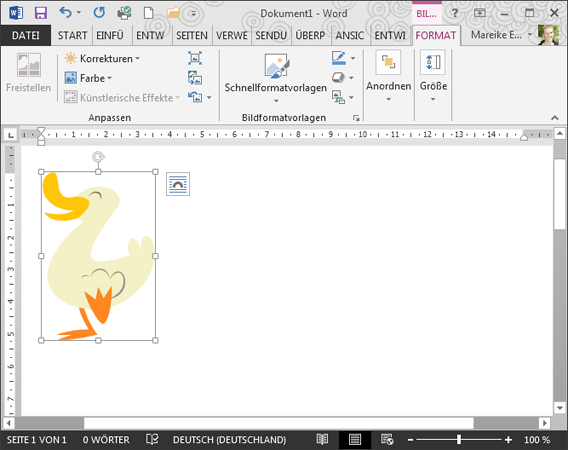Click the picture layout icon
The image size is (568, 450).
pyautogui.click(x=338, y=97)
